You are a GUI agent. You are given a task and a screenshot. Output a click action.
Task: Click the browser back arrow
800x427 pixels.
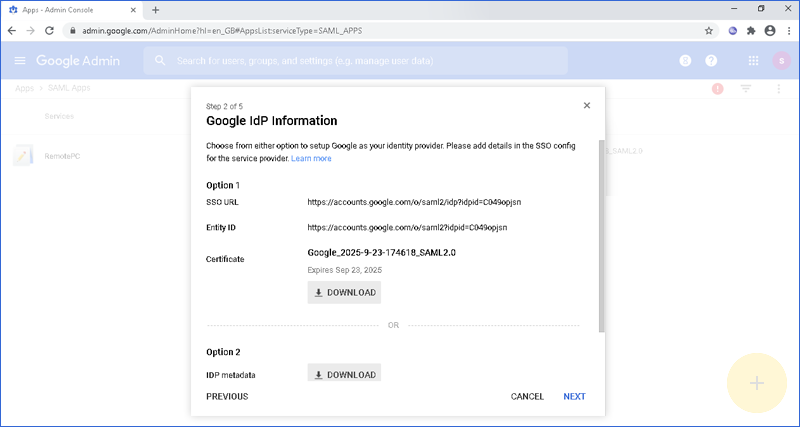pyautogui.click(x=12, y=30)
